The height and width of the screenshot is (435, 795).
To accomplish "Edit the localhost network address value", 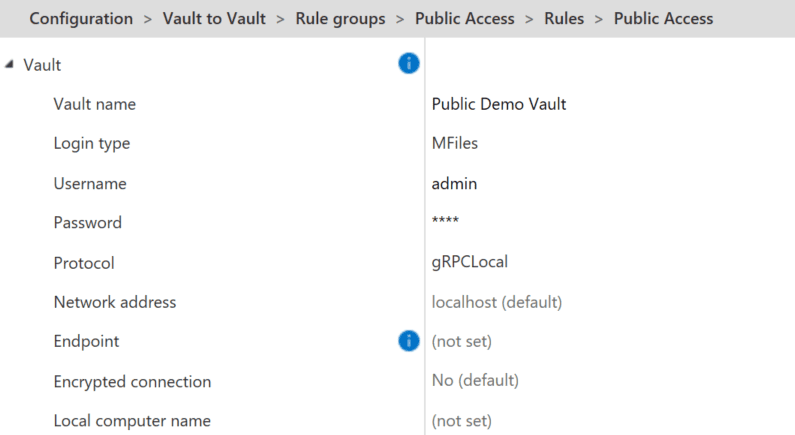I will (x=496, y=302).
